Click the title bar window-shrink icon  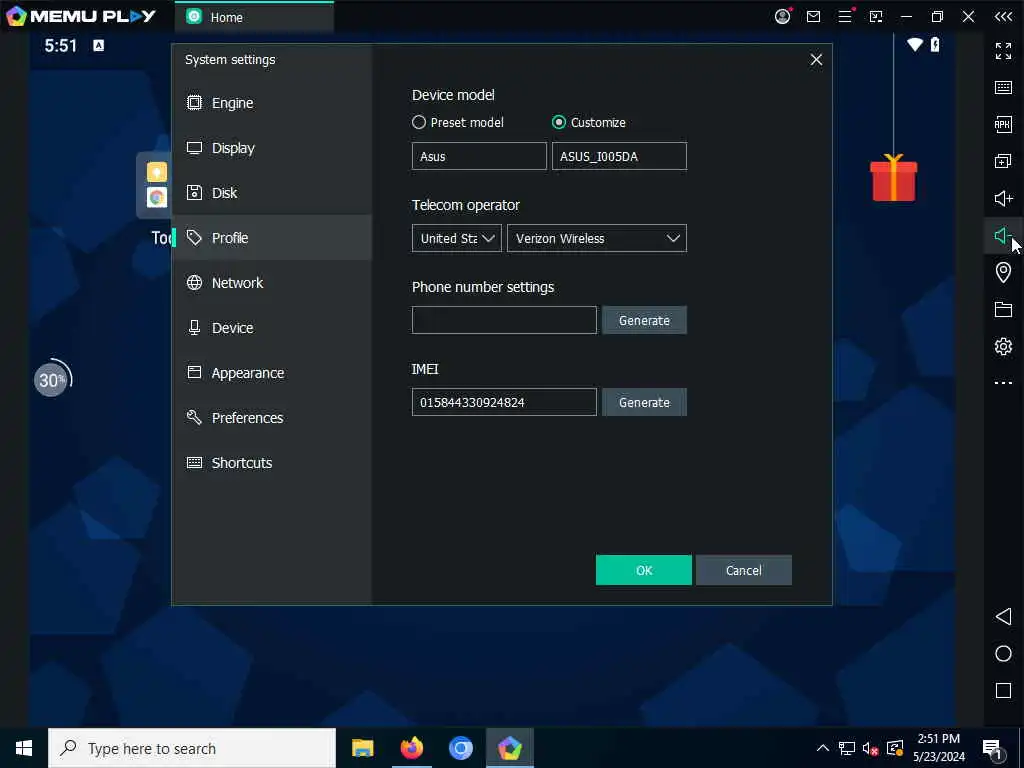coord(876,17)
